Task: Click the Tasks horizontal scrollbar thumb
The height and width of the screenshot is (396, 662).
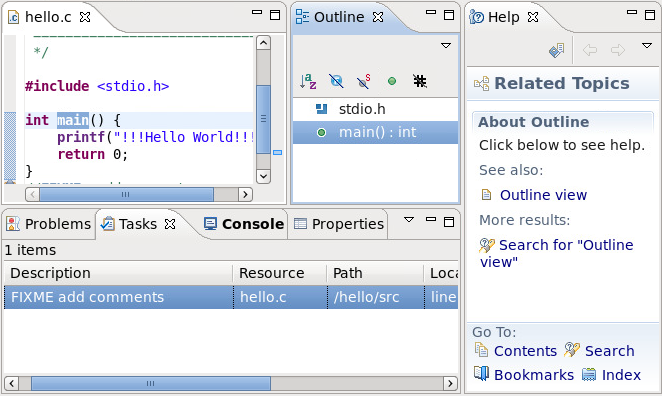Action: pos(150,383)
